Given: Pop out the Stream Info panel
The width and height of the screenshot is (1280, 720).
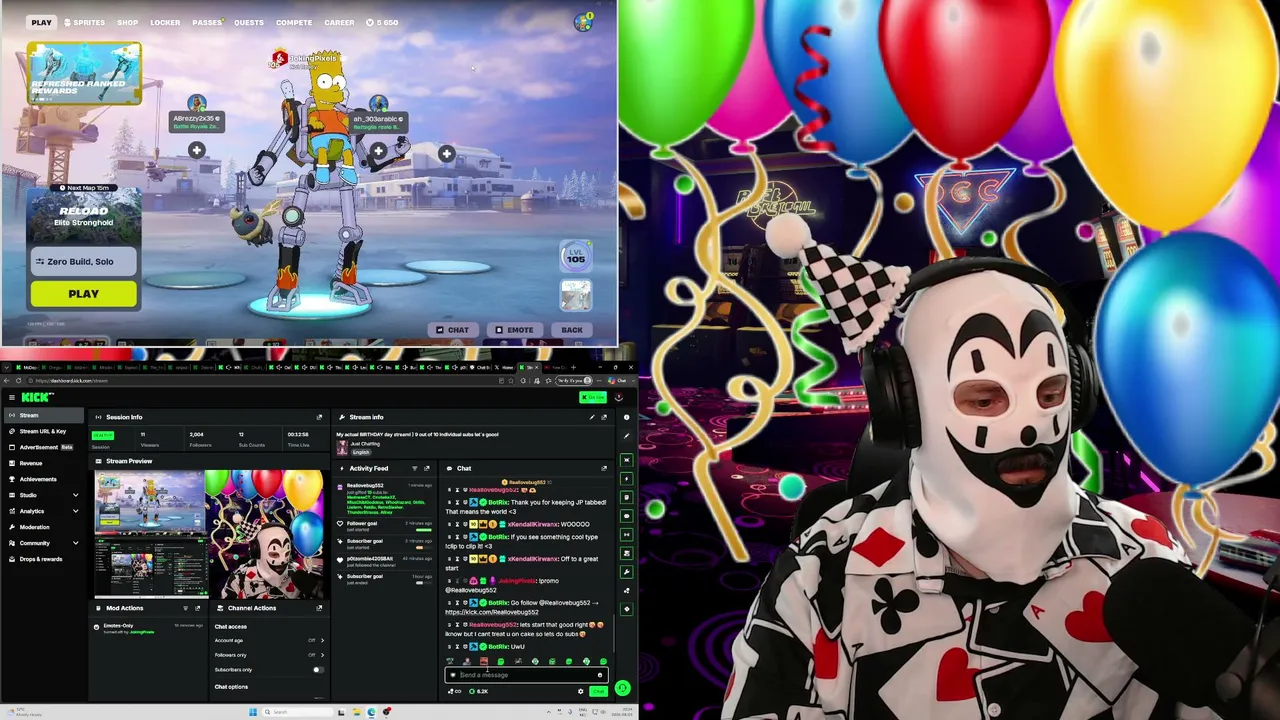Looking at the screenshot, I should [x=603, y=417].
